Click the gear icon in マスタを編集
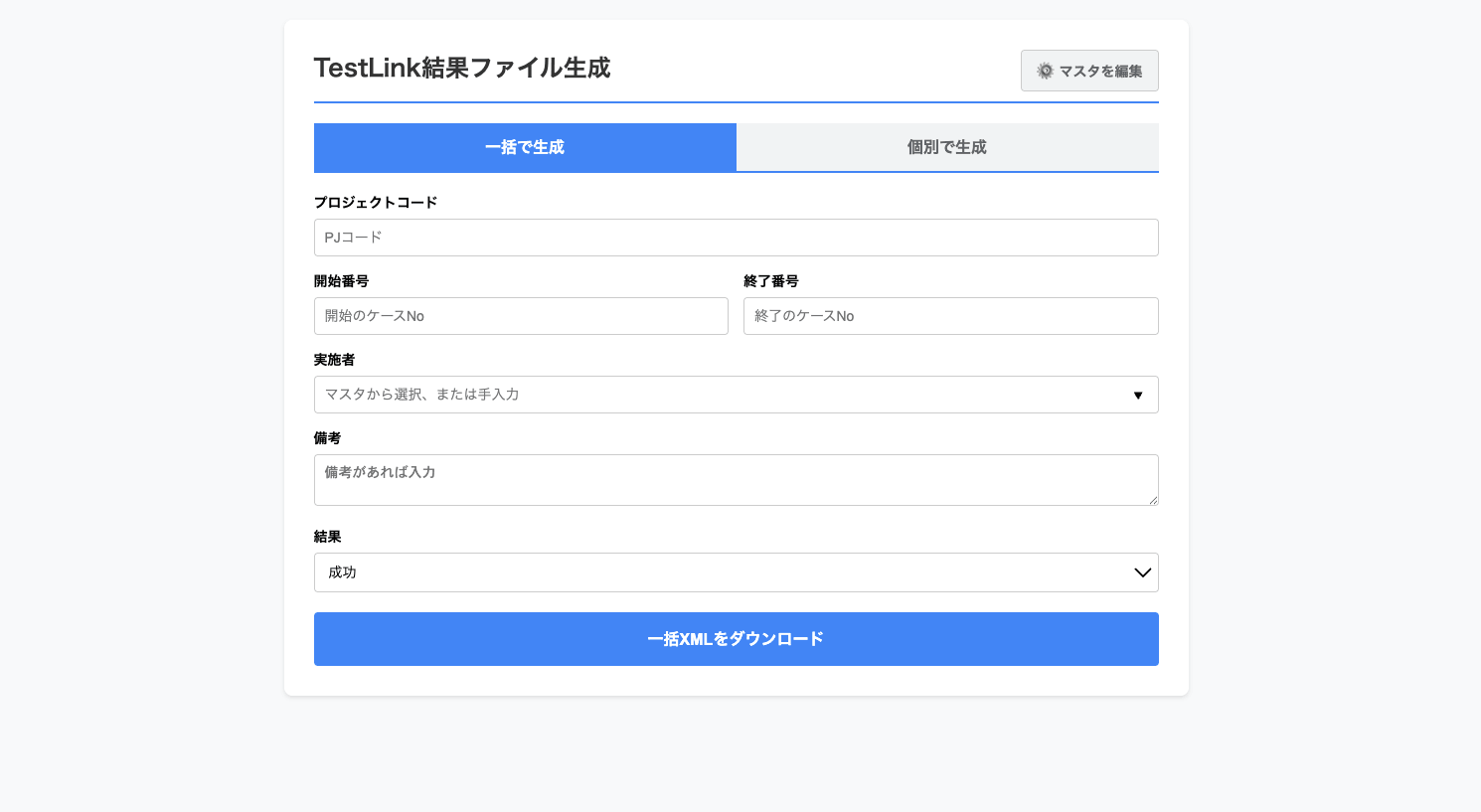Image resolution: width=1481 pixels, height=812 pixels. point(1045,71)
